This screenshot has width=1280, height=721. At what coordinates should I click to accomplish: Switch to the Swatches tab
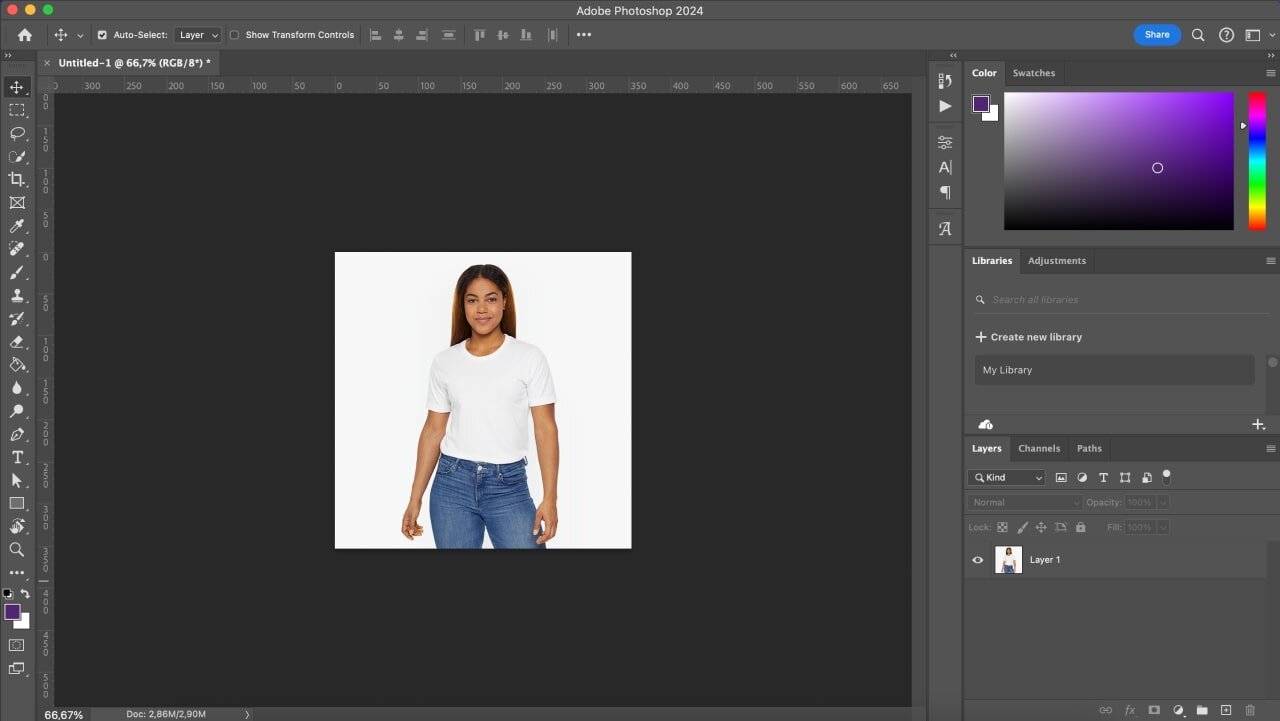coord(1034,73)
